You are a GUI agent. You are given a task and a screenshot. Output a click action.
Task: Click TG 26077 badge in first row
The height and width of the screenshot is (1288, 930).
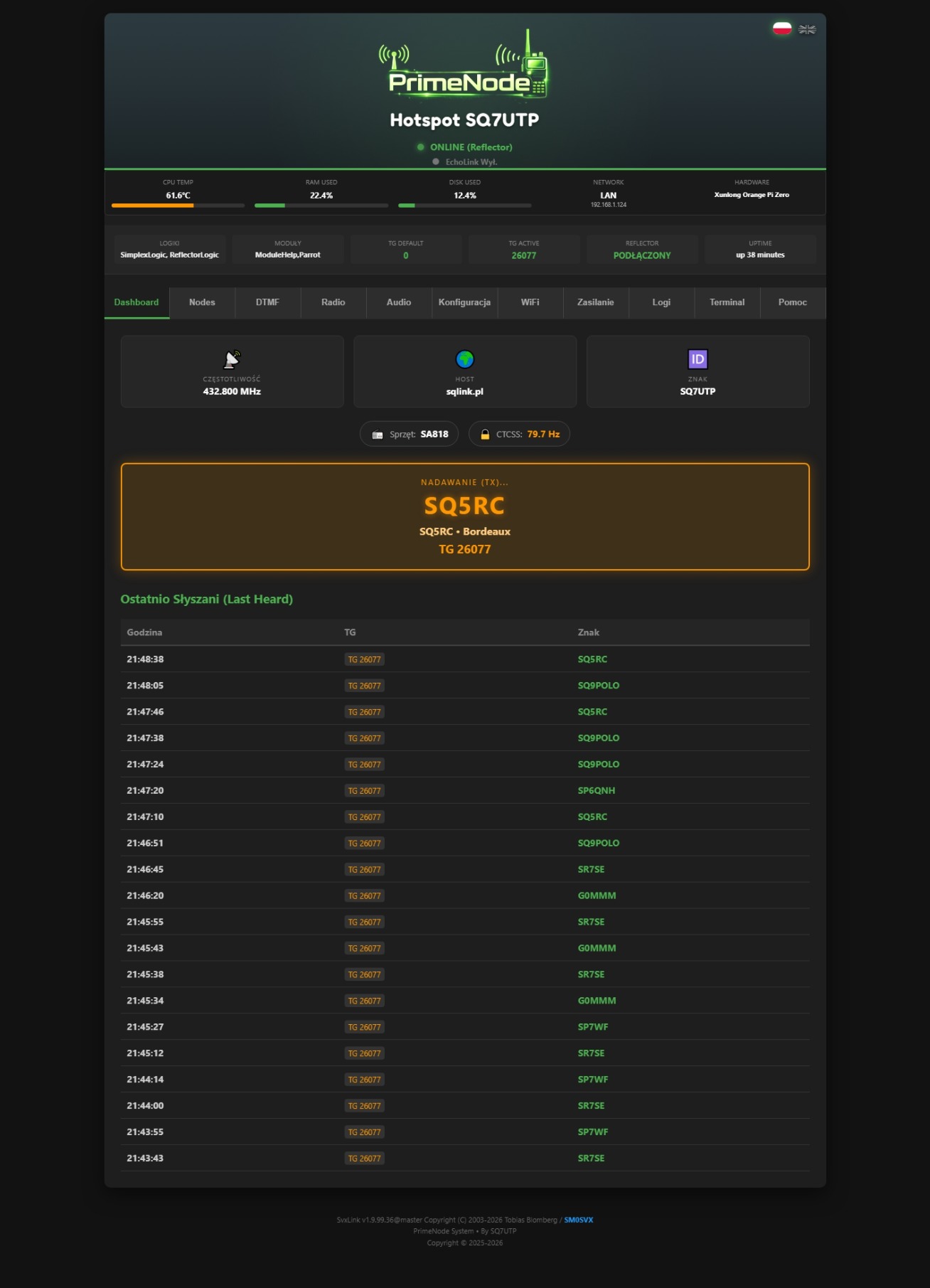365,659
